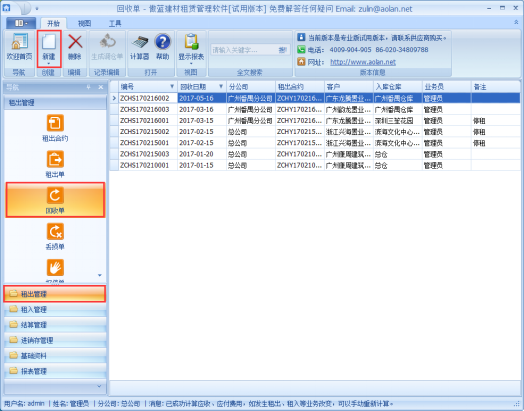Open 帮助 help
This screenshot has width=524, height=411.
click(x=162, y=47)
